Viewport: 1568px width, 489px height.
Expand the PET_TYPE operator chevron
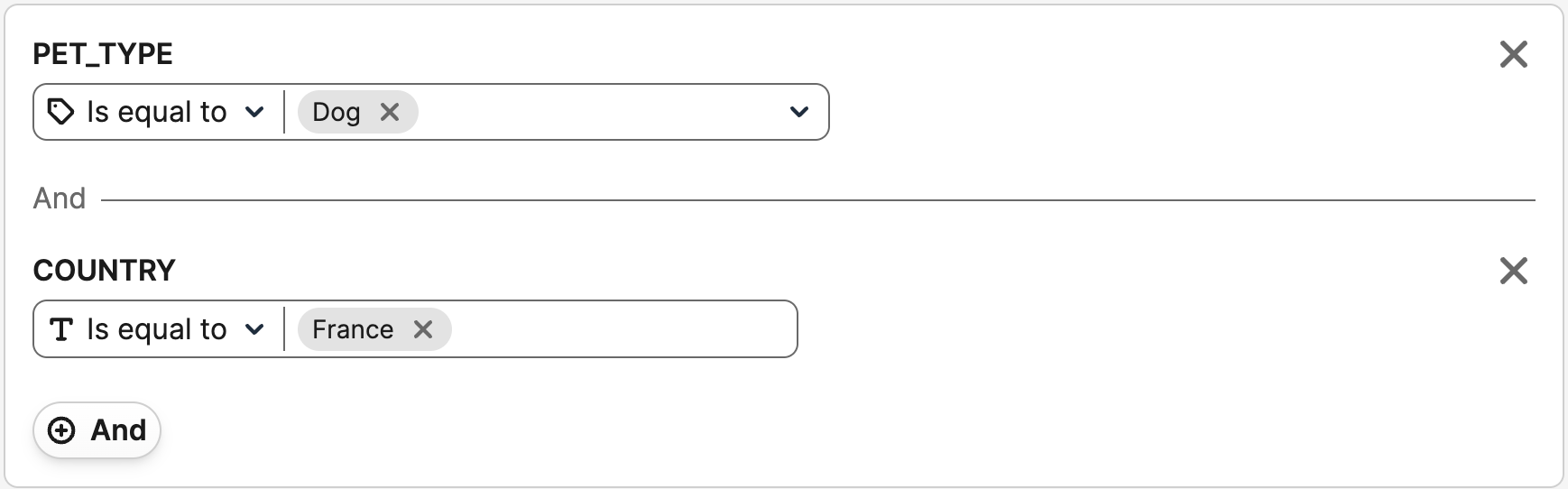click(254, 112)
